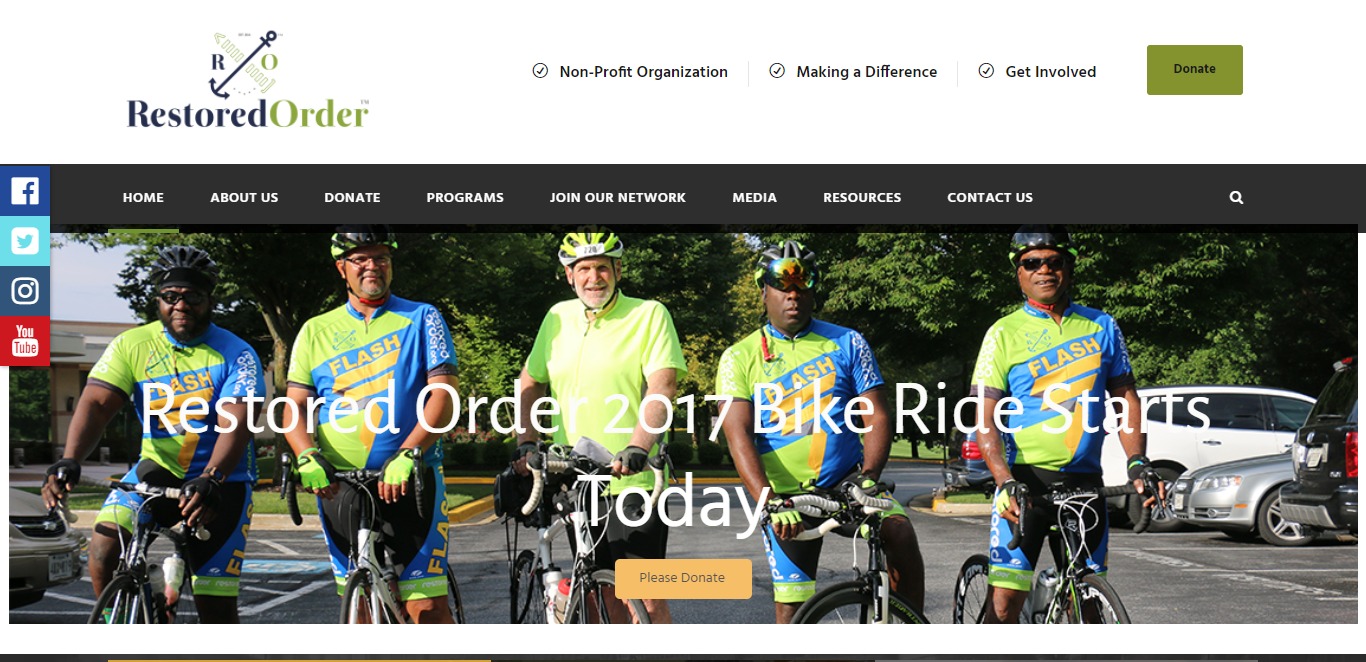The width and height of the screenshot is (1366, 662).
Task: Click checkmark icon beside Get Involved
Action: (x=986, y=71)
